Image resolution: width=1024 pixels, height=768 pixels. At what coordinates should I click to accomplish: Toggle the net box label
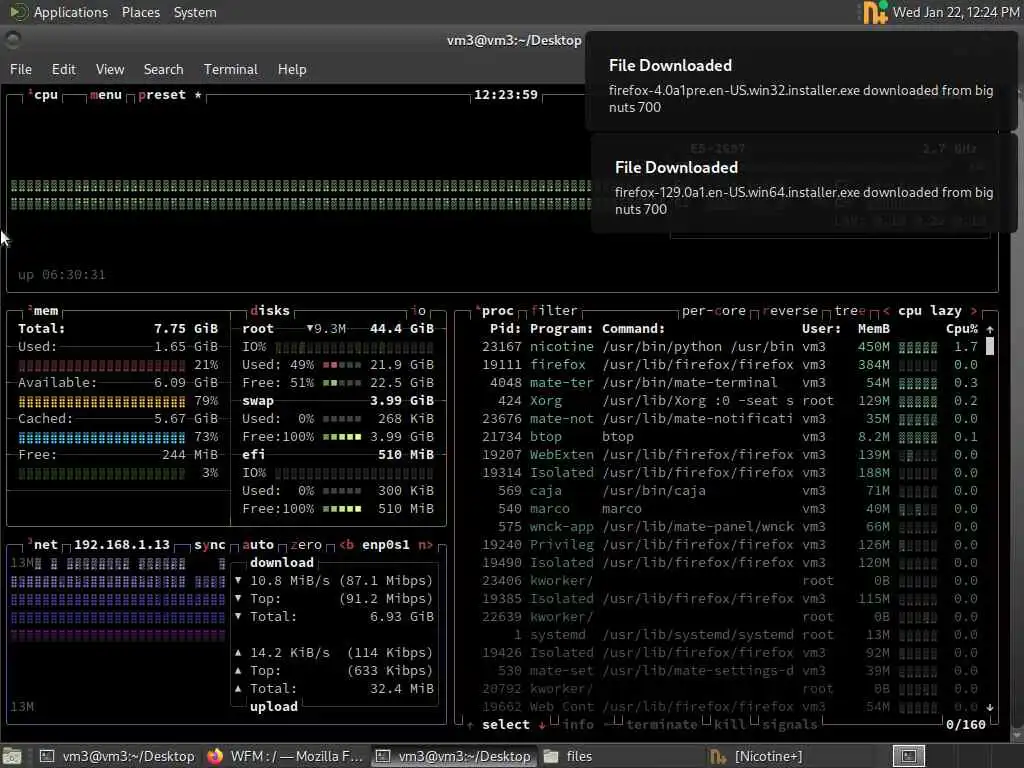click(43, 545)
